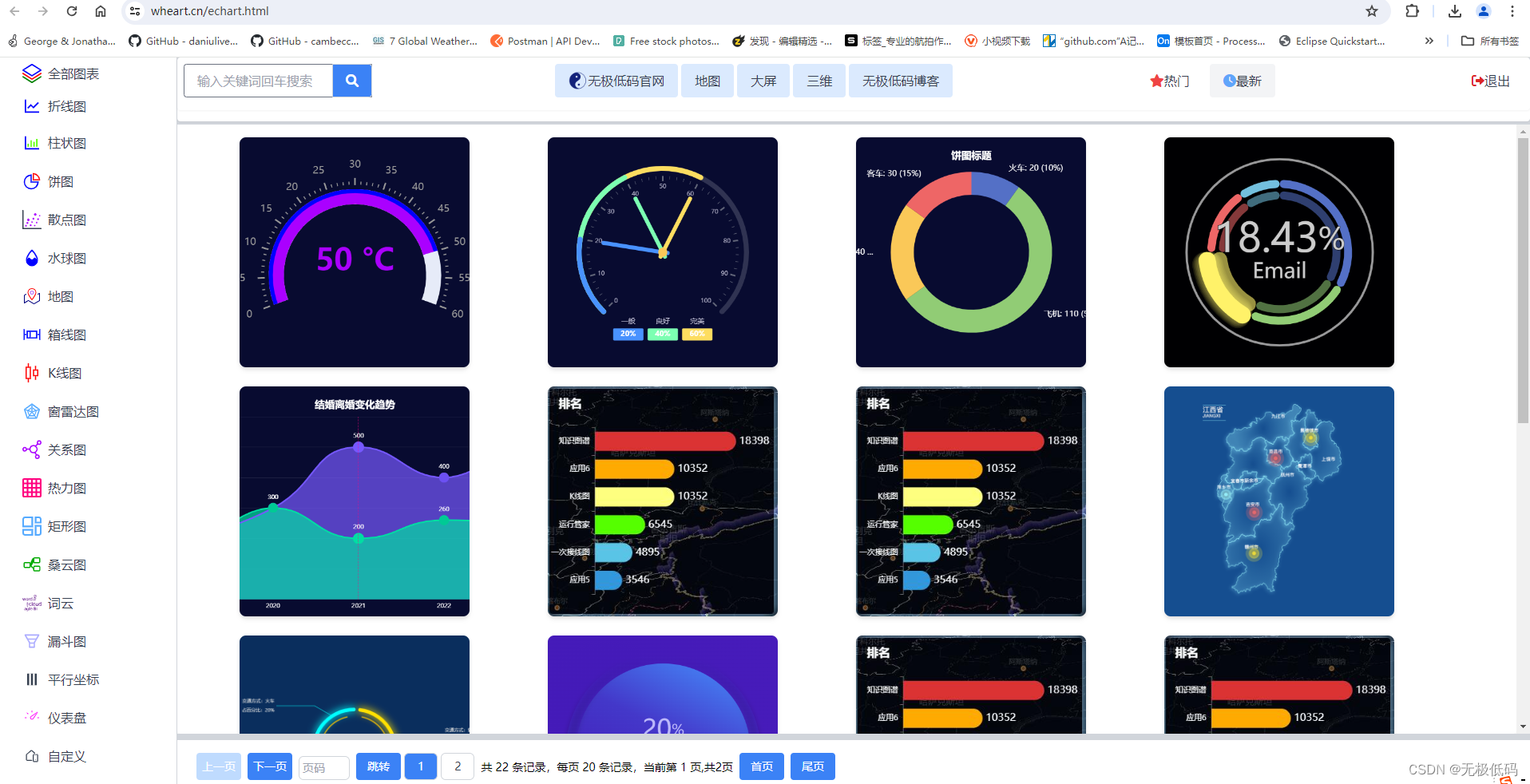Click the blue search magnifier button
This screenshot has height=784, width=1530.
coord(352,81)
